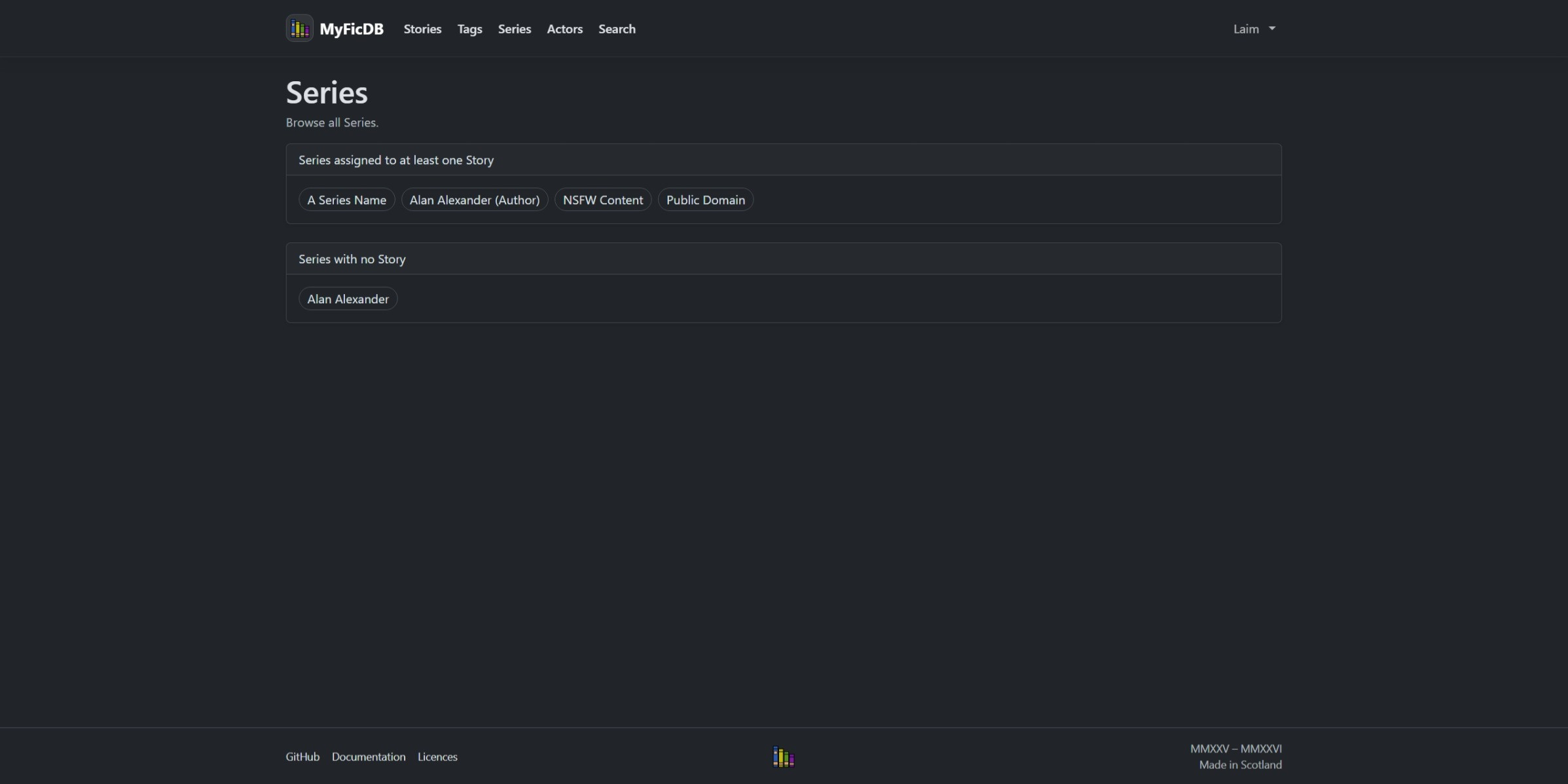Open the Stories navigation item
Screen dimensions: 1568x784
point(422,29)
